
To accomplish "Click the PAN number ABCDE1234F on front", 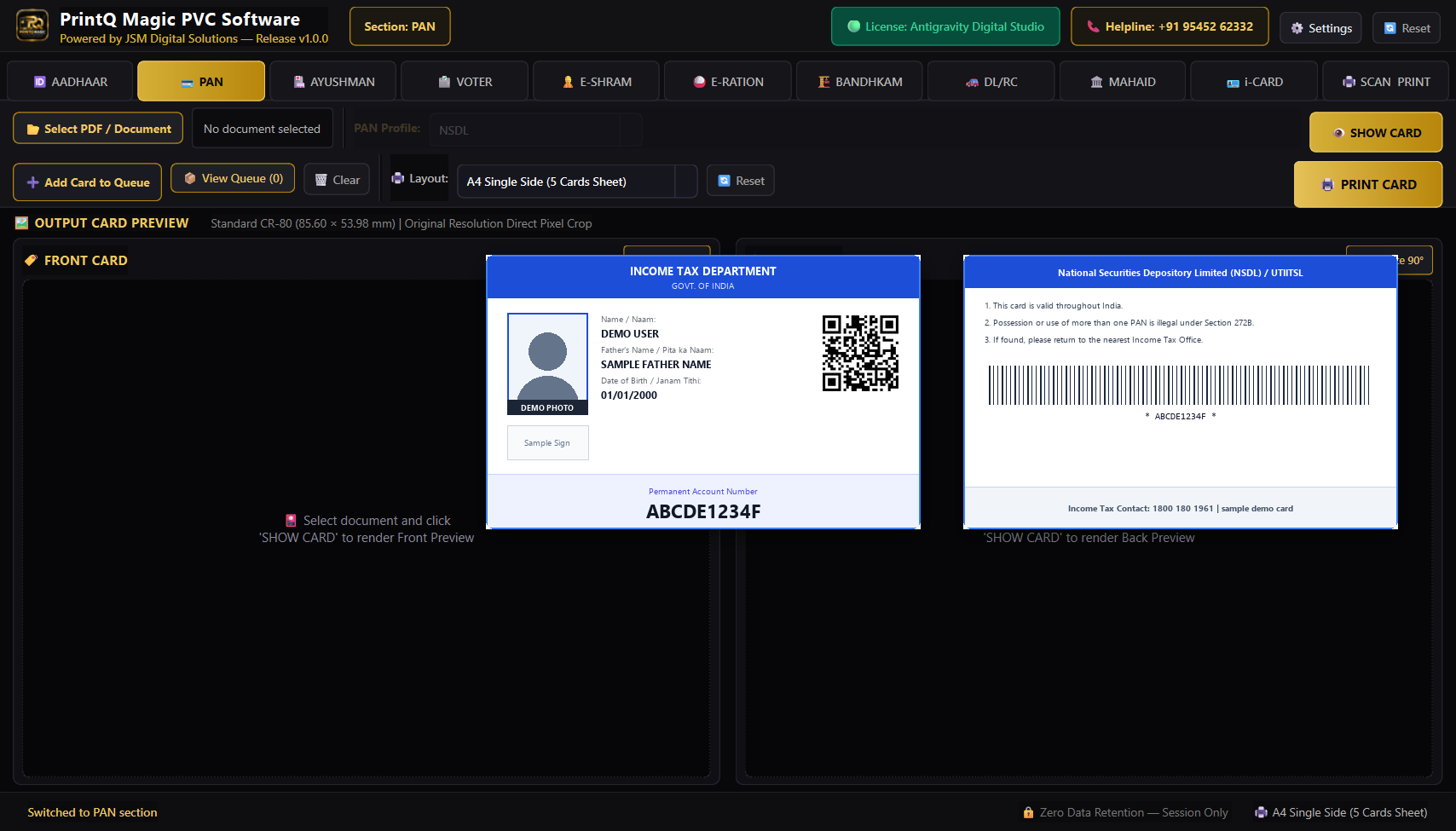I will coord(703,511).
